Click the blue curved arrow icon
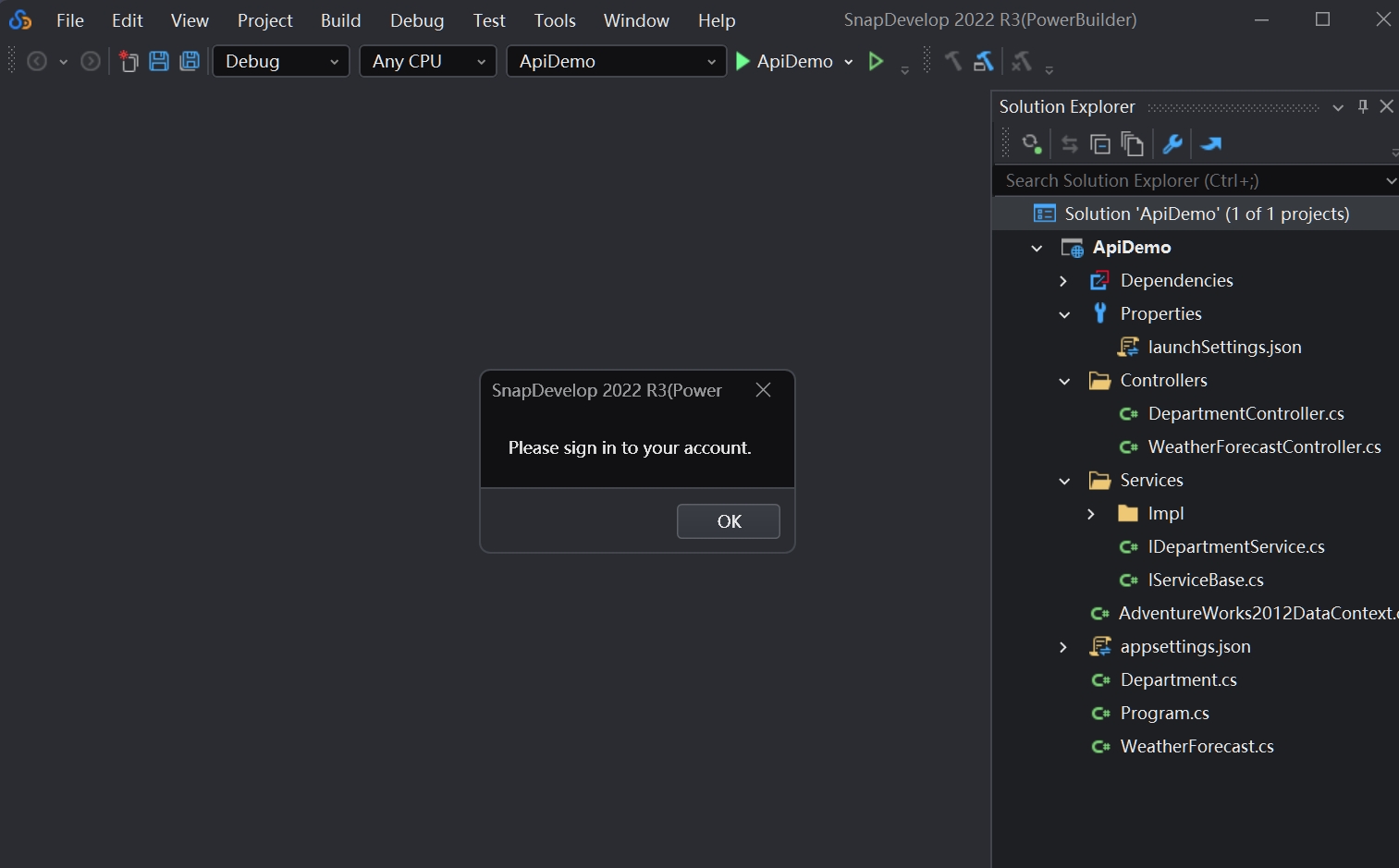This screenshot has height=868, width=1399. point(1211,144)
